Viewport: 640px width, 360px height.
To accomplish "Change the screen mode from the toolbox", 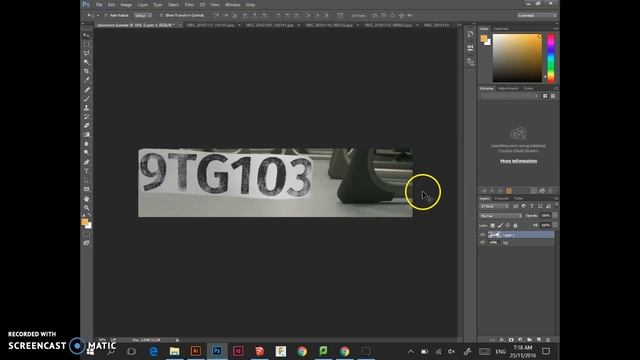I will click(87, 243).
